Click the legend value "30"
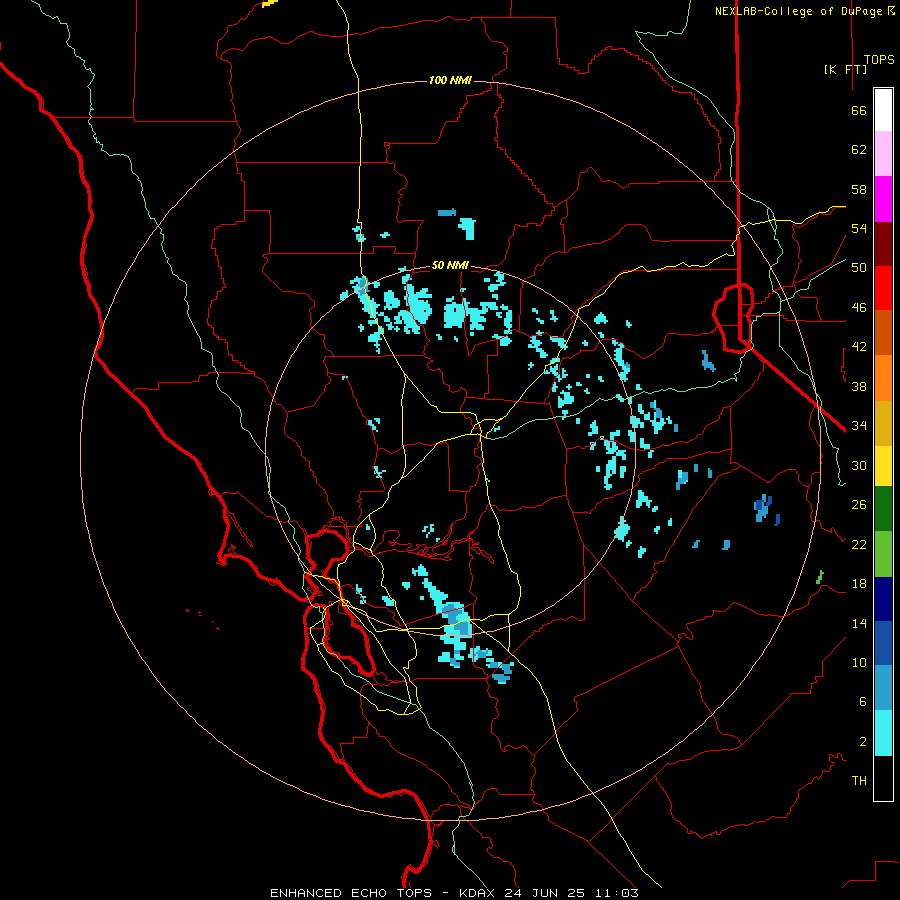900x900 pixels. (859, 465)
